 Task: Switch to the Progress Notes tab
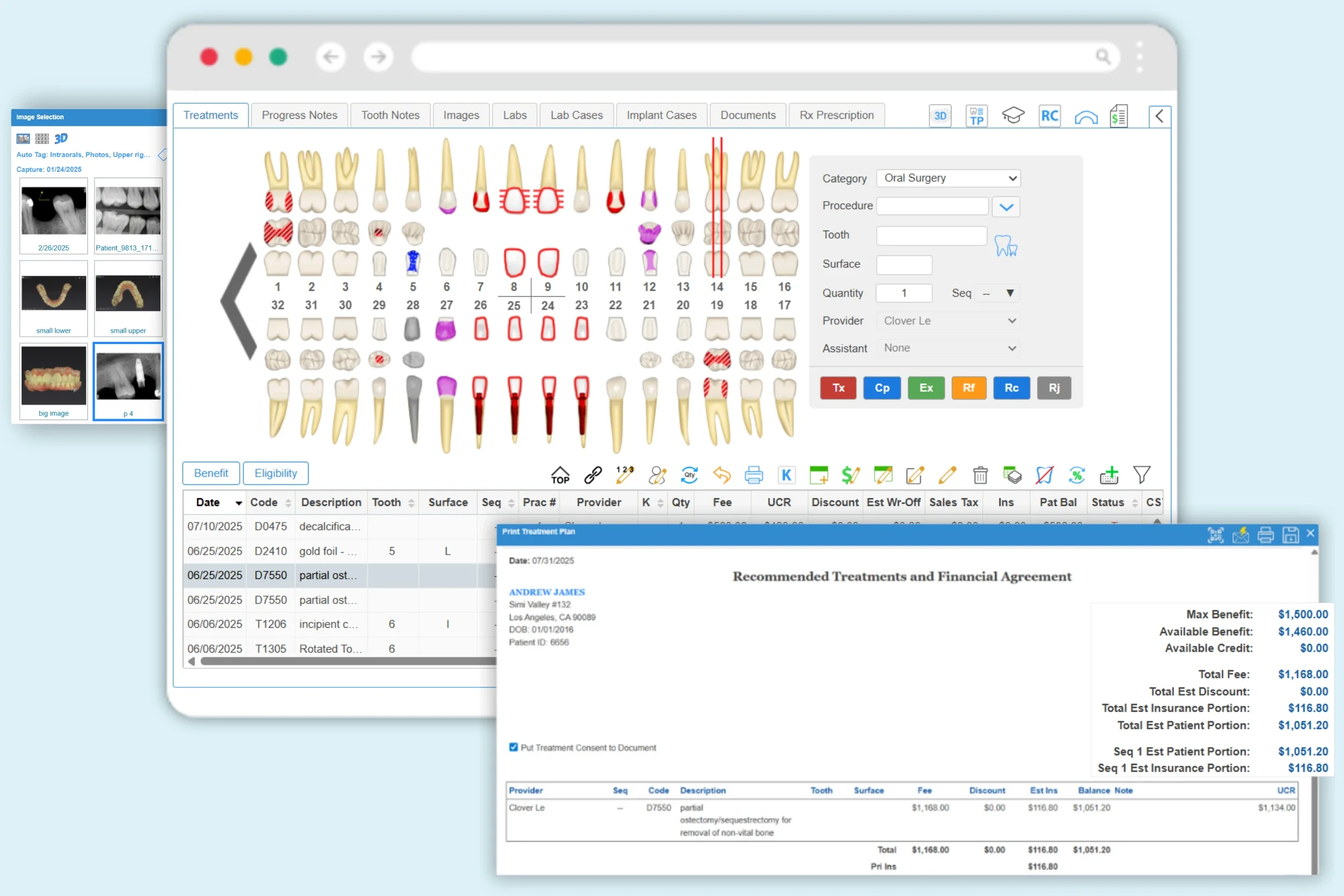pos(299,115)
